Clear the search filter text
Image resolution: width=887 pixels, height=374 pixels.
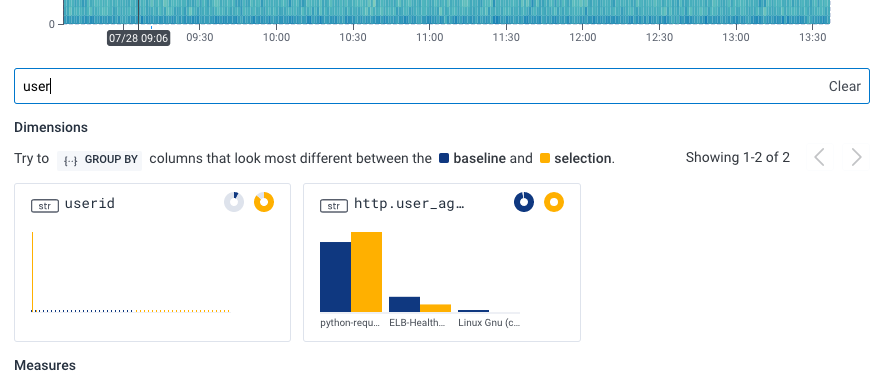tap(845, 86)
